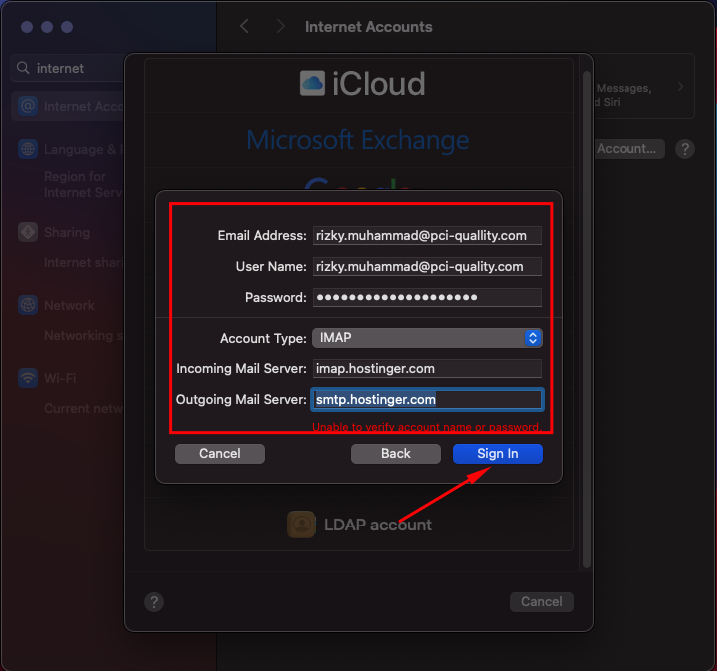Screen dimensions: 717x671
Task: Edit the Incoming Mail Server field
Action: tap(427, 369)
